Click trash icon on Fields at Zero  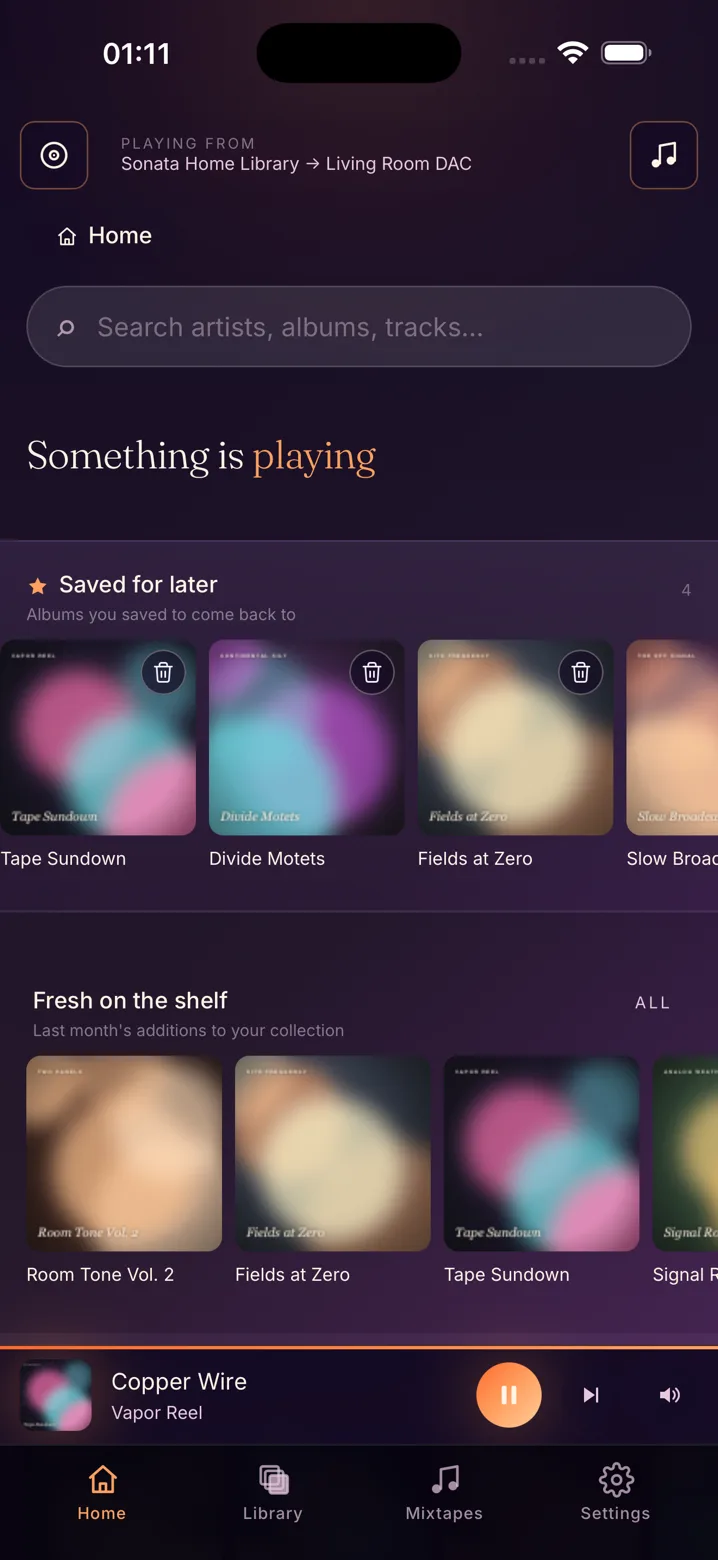point(581,673)
